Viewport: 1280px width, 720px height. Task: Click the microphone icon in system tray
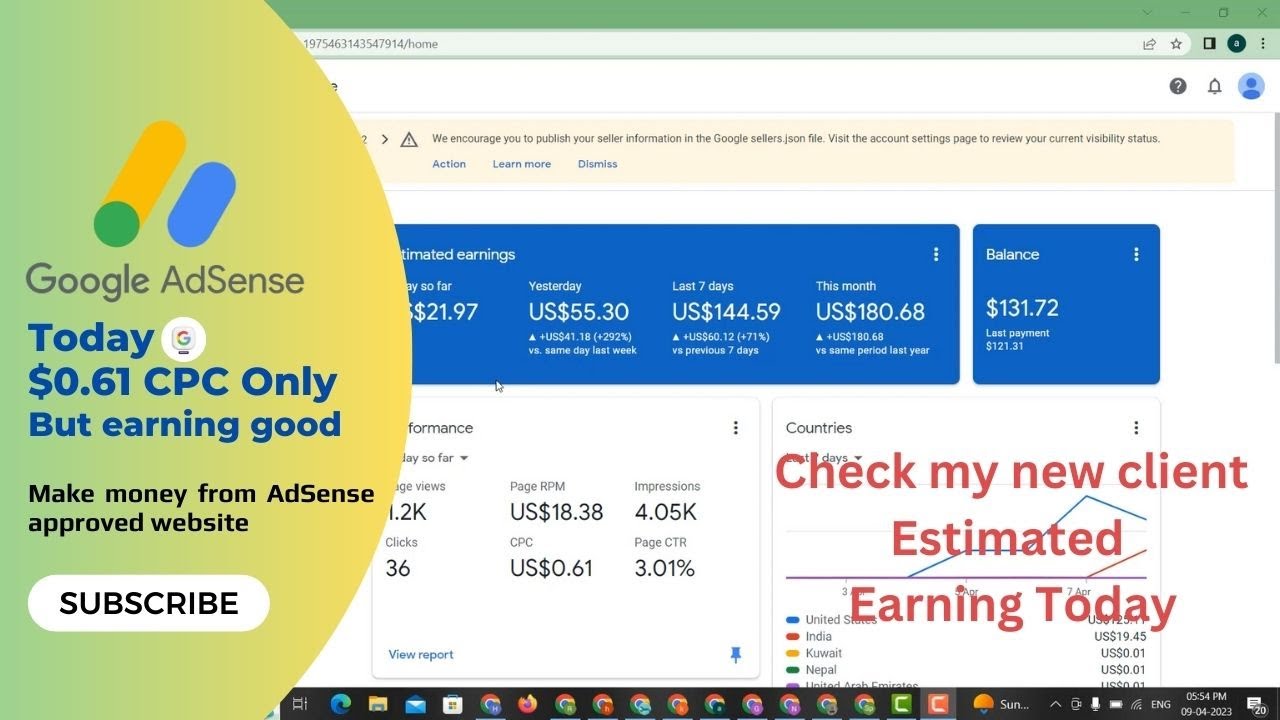pos(1096,704)
